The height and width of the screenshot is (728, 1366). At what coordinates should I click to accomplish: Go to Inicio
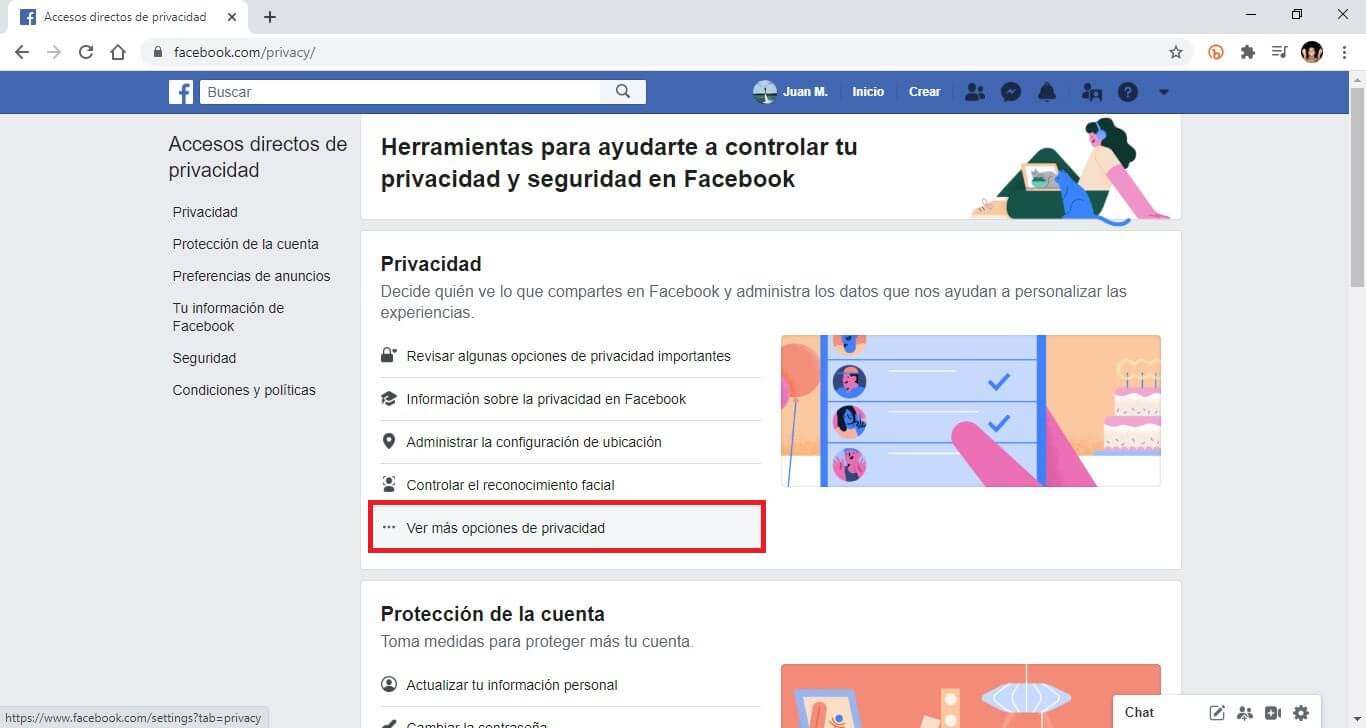click(868, 92)
